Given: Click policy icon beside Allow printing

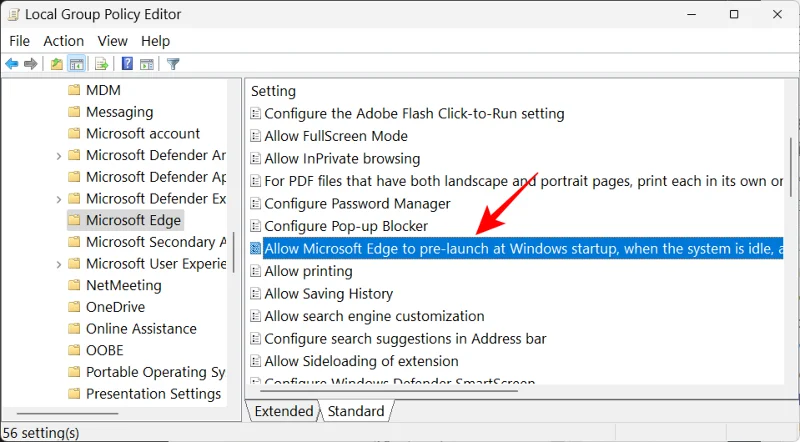Looking at the screenshot, I should [x=256, y=271].
